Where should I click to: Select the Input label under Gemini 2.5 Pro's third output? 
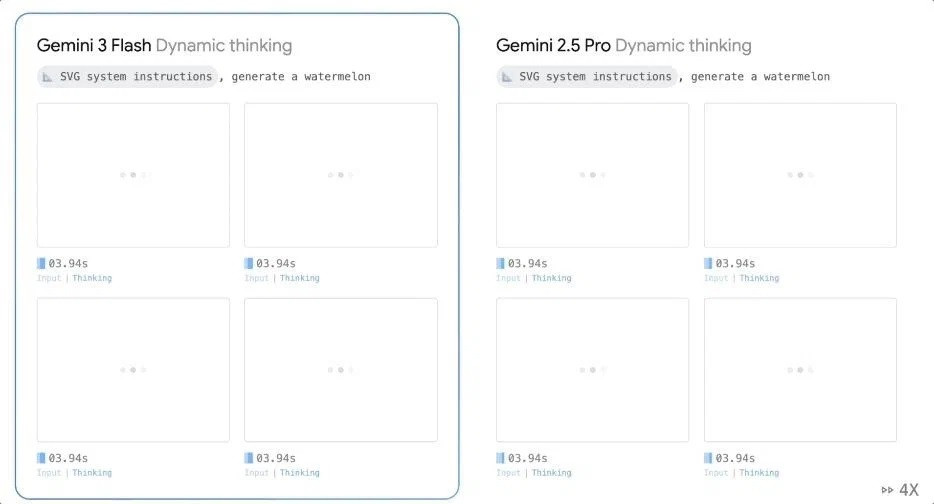tap(508, 473)
